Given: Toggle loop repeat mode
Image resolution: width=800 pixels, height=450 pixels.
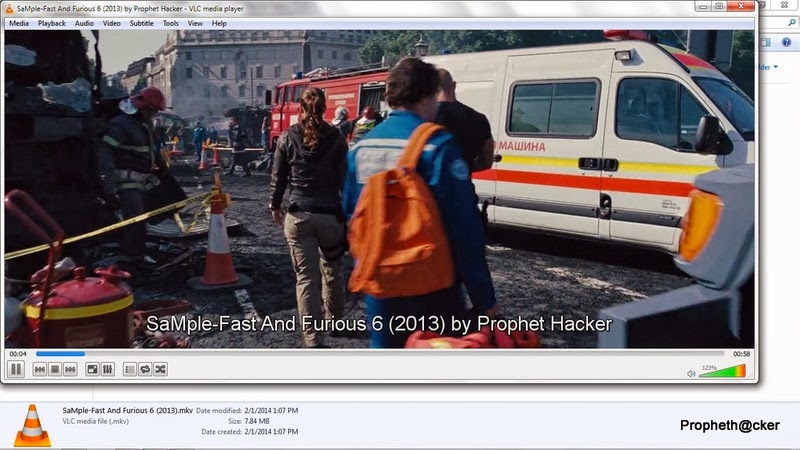Looking at the screenshot, I should (x=145, y=369).
